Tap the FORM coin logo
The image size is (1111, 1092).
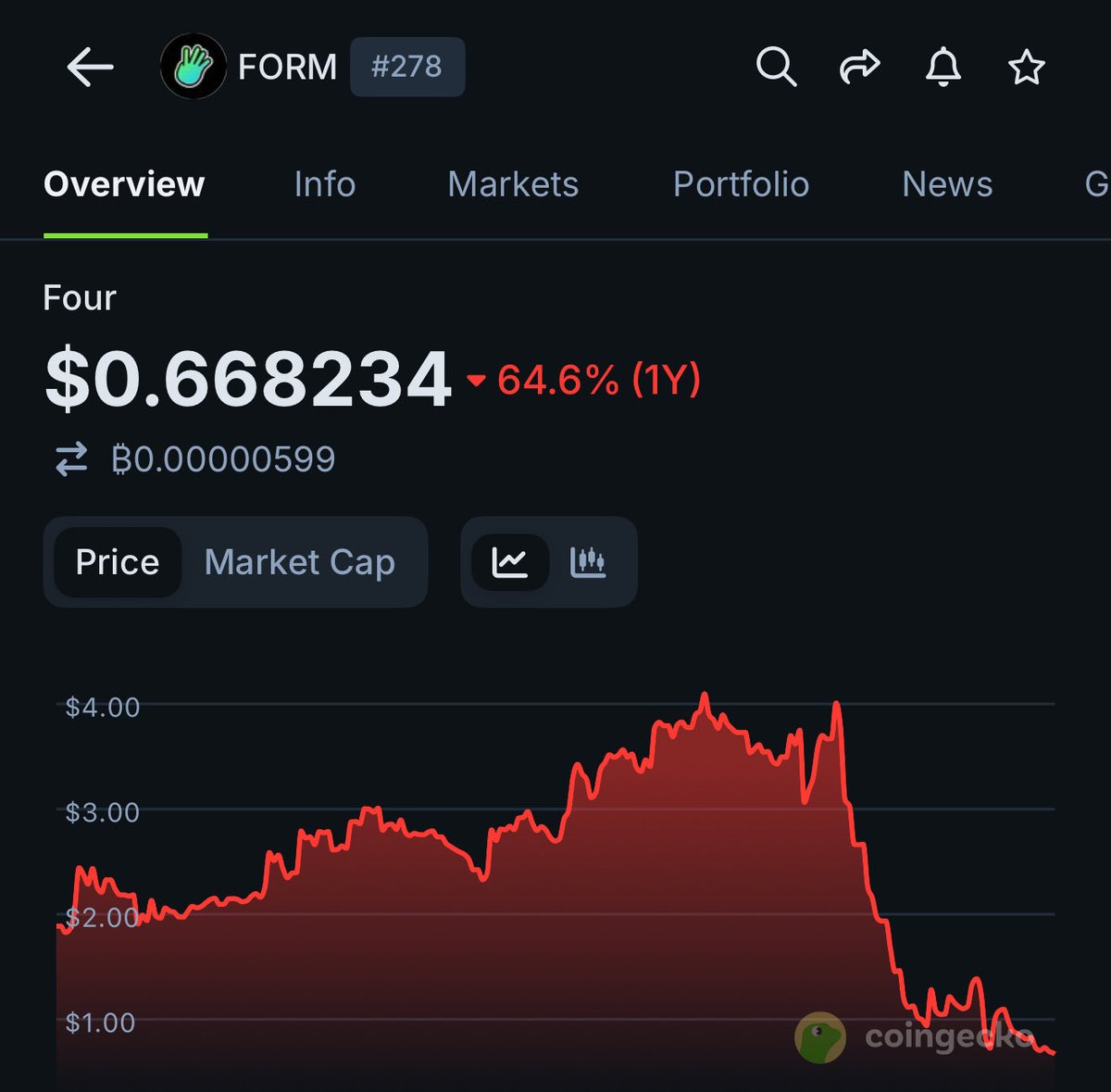click(193, 67)
